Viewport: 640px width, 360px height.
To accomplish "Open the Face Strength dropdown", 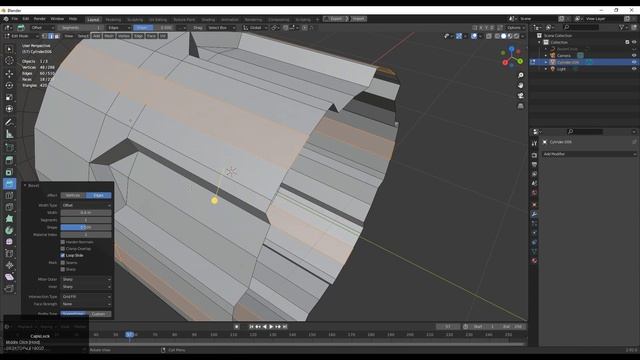I will [x=86, y=304].
